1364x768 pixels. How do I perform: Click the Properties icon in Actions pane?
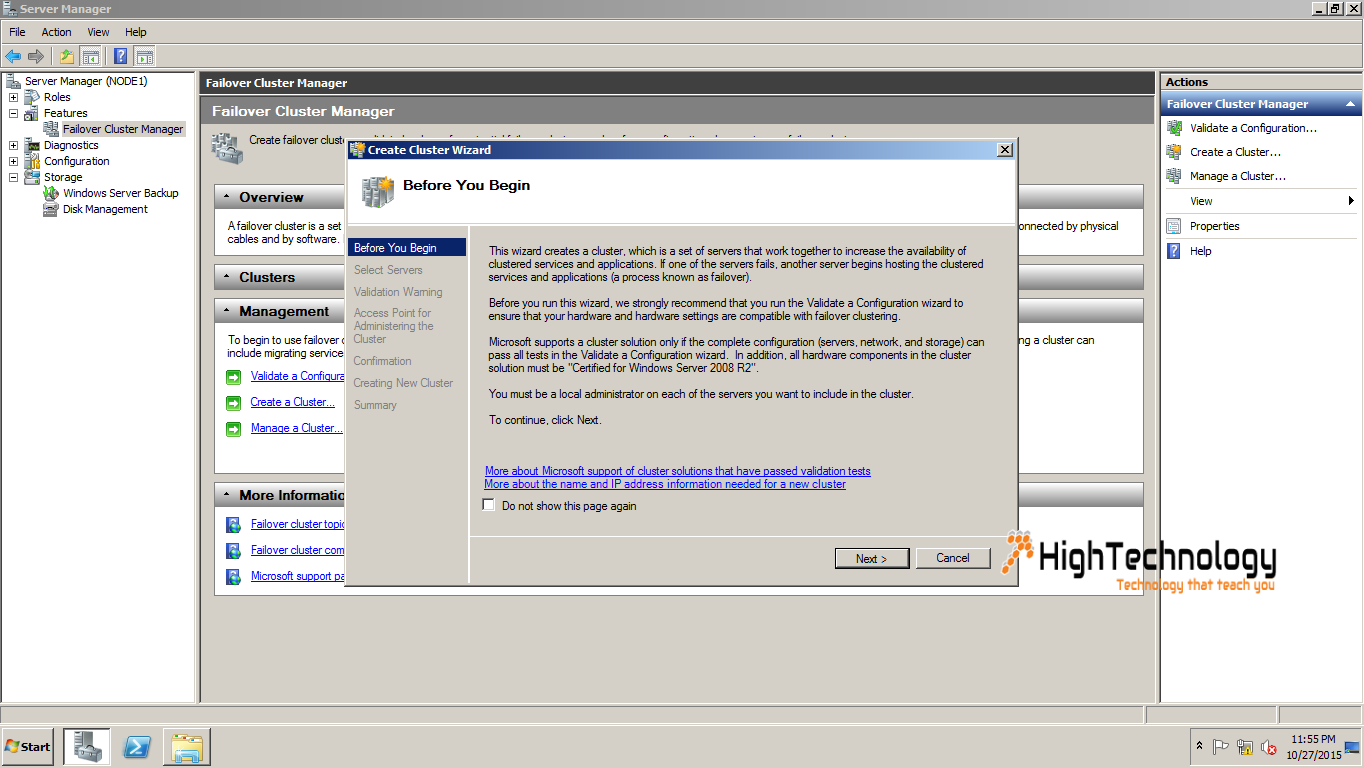click(1174, 226)
